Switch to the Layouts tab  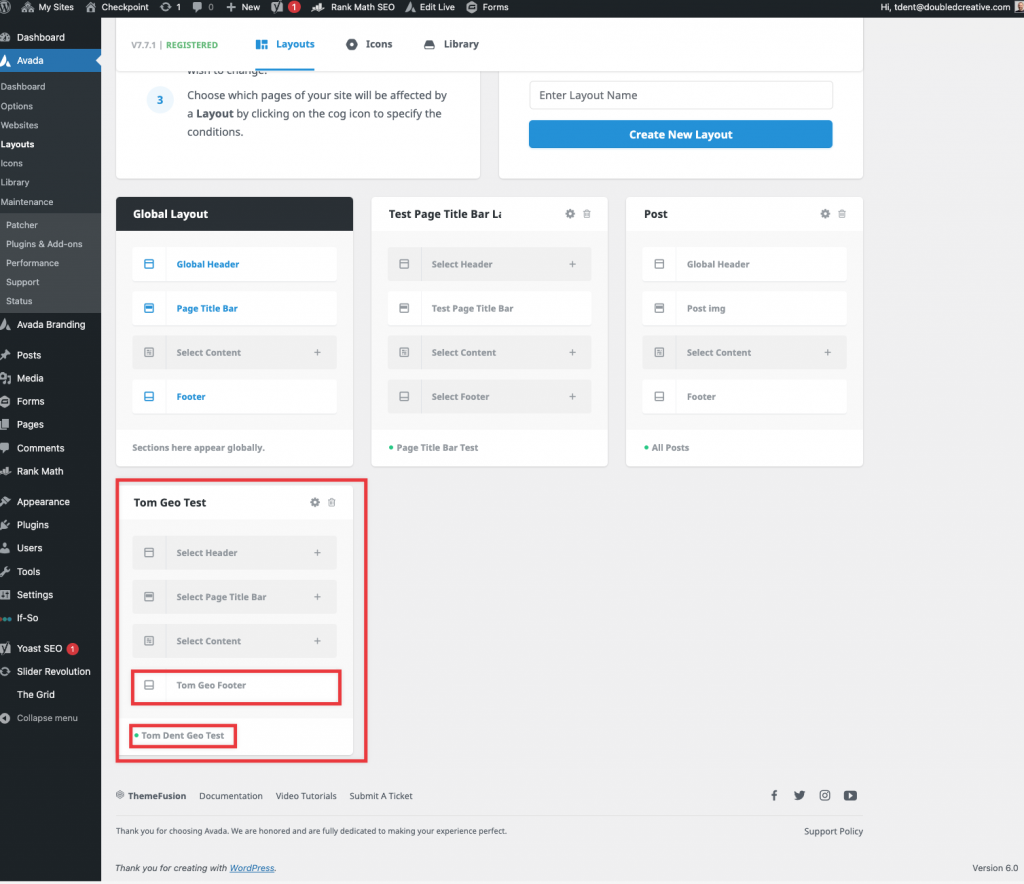tap(285, 44)
